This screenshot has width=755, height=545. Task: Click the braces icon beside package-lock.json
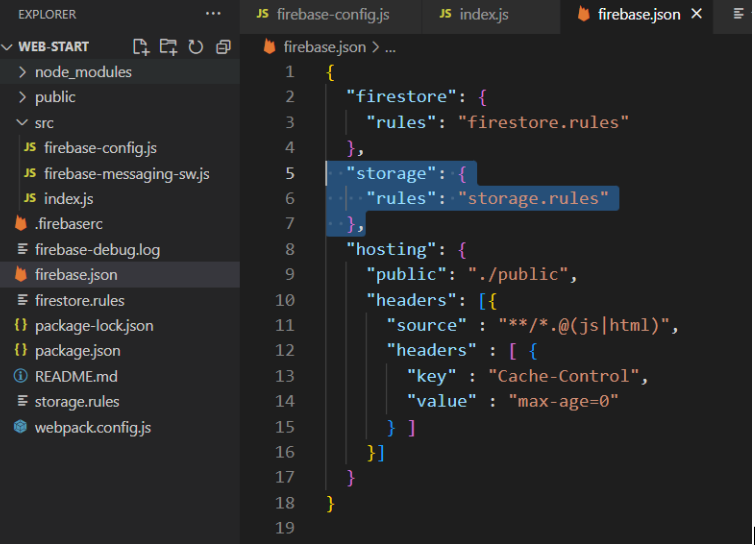pos(21,325)
